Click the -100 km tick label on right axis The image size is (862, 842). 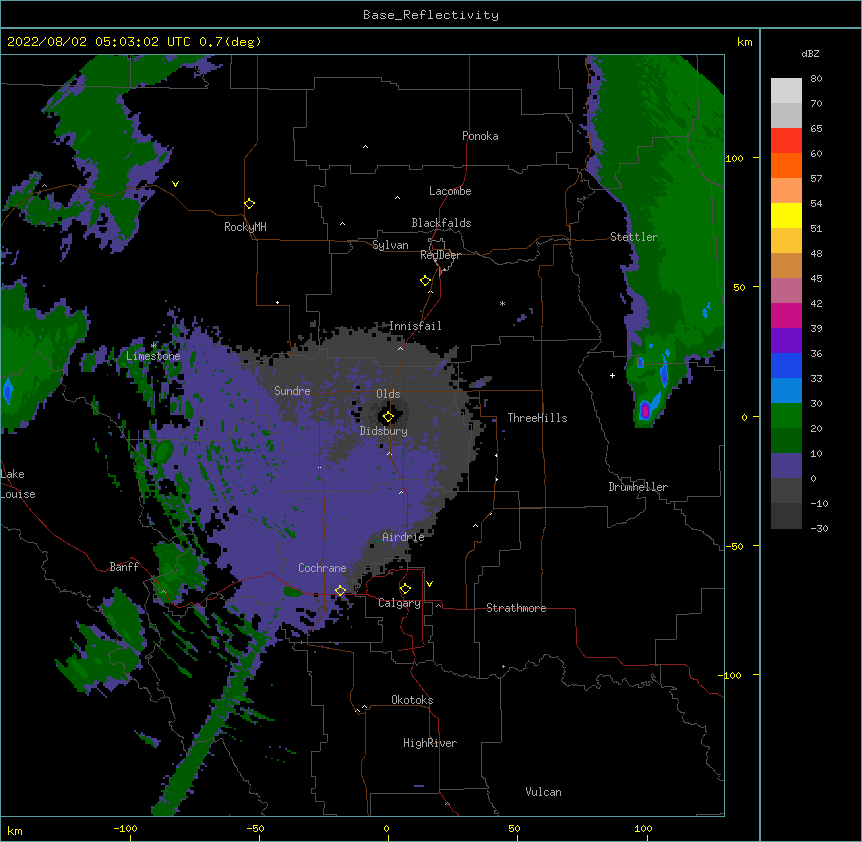click(x=730, y=675)
